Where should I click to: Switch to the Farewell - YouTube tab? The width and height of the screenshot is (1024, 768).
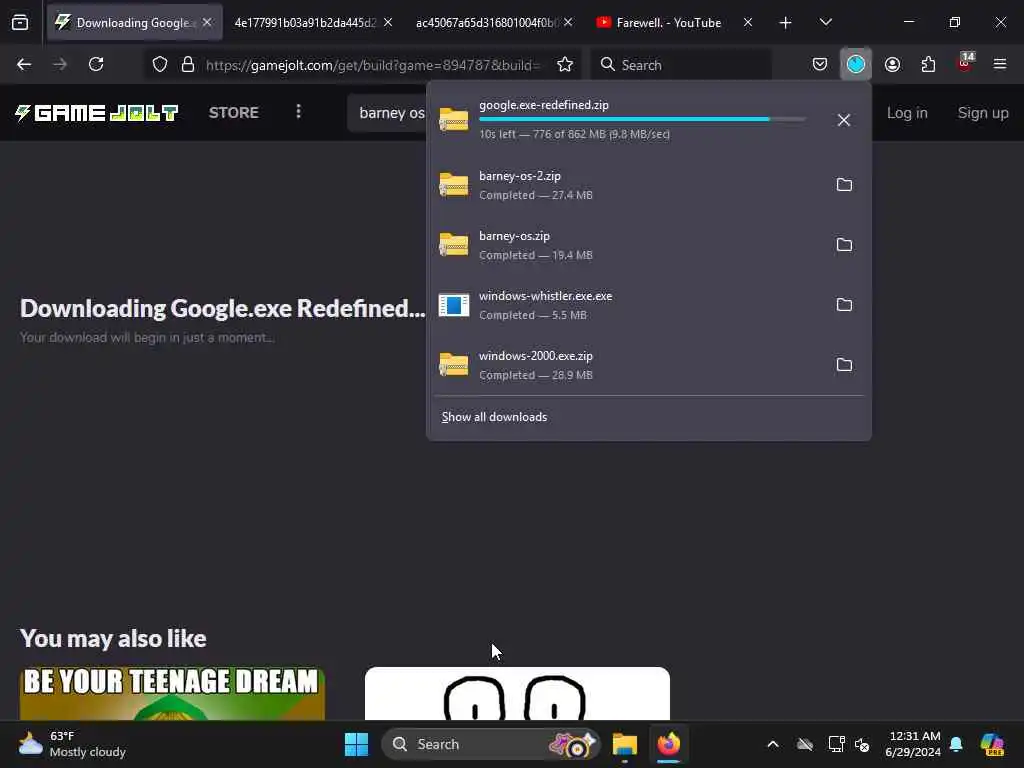tap(668, 23)
